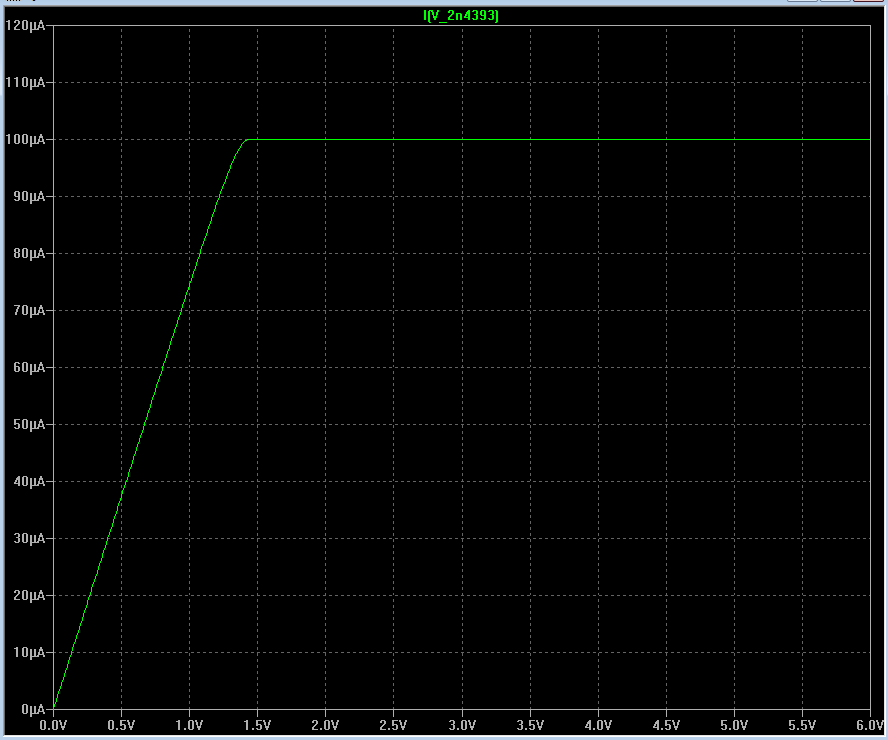Click the 40µA vertical axis label
The image size is (888, 740).
(28, 481)
